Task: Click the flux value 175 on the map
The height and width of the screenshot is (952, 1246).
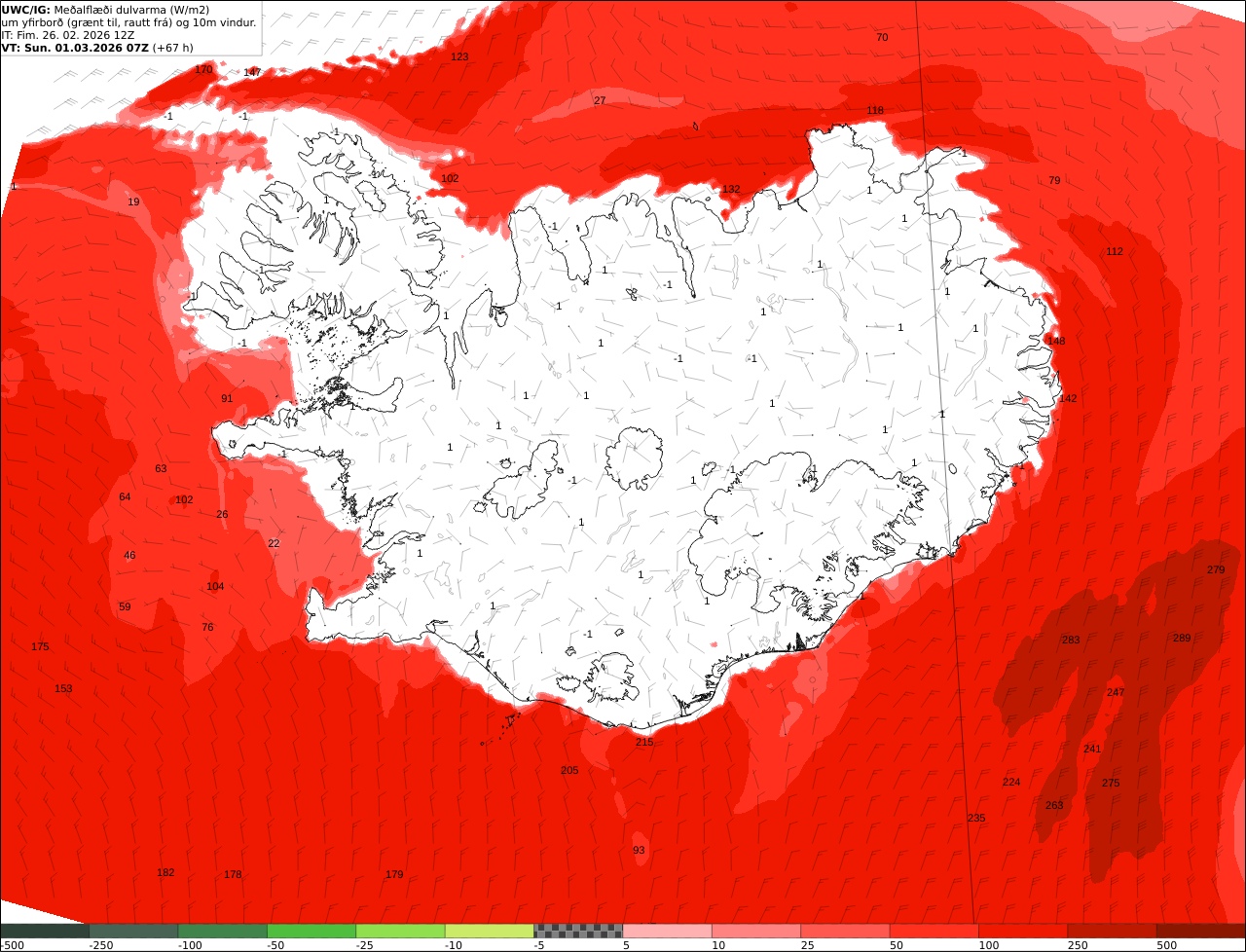Action: tap(40, 647)
